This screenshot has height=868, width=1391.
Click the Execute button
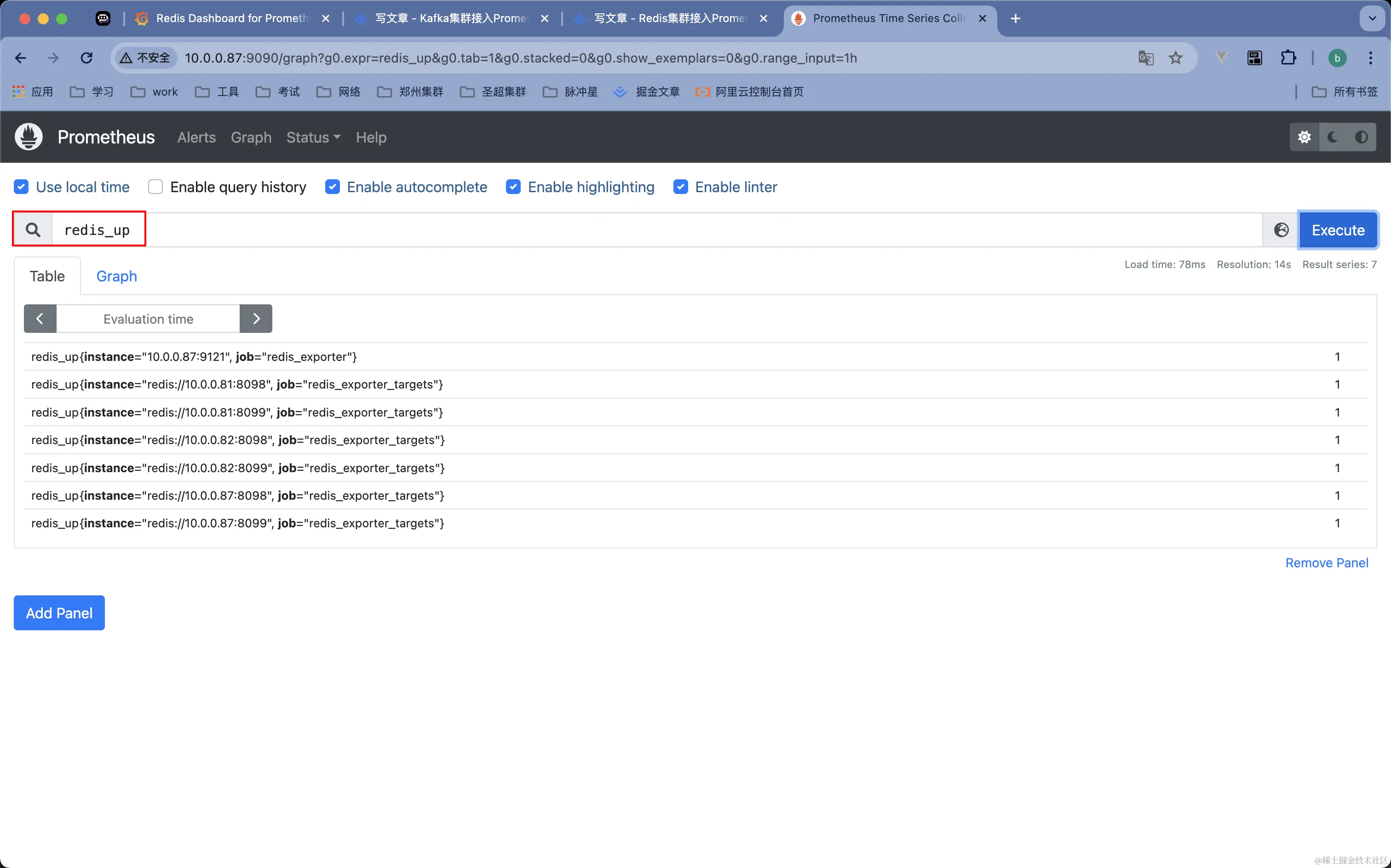tap(1338, 230)
